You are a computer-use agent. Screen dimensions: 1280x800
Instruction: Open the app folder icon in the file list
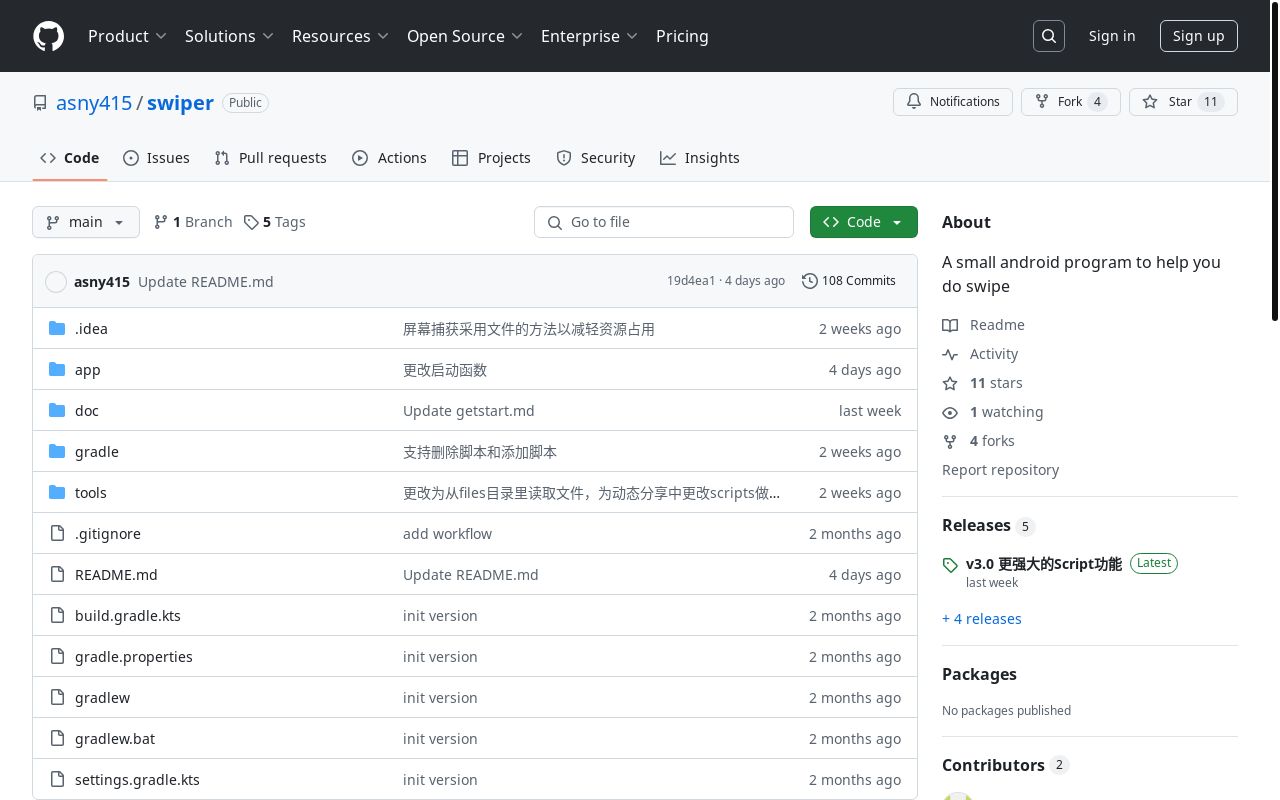pos(57,369)
